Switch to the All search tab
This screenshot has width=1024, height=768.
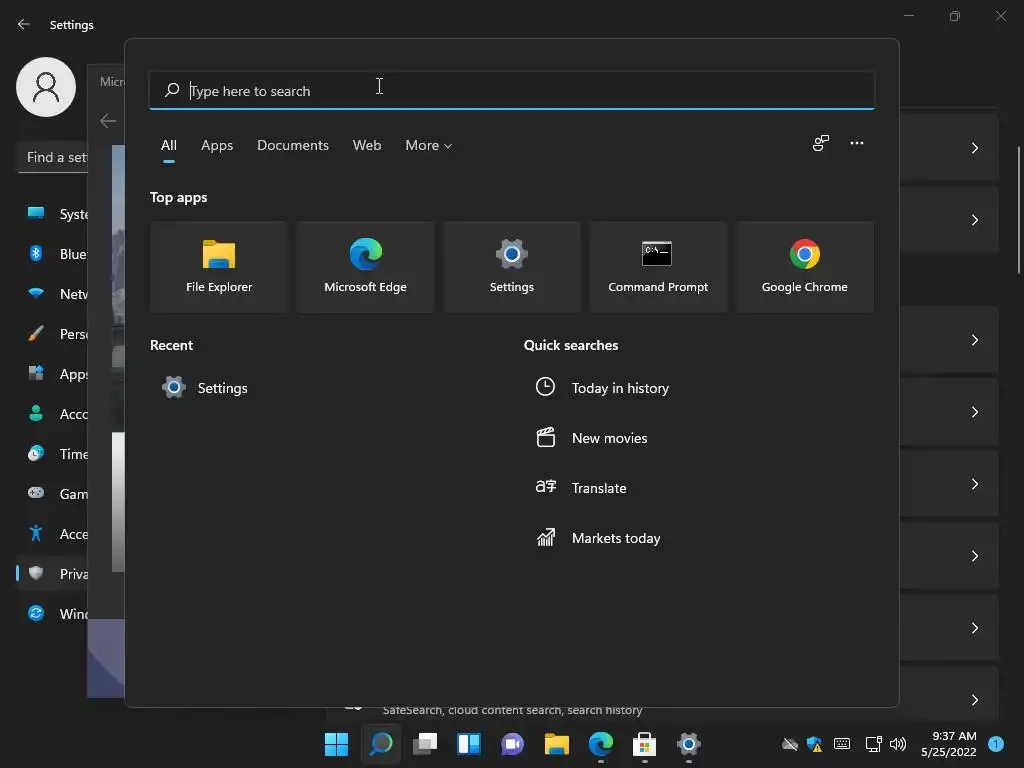168,146
